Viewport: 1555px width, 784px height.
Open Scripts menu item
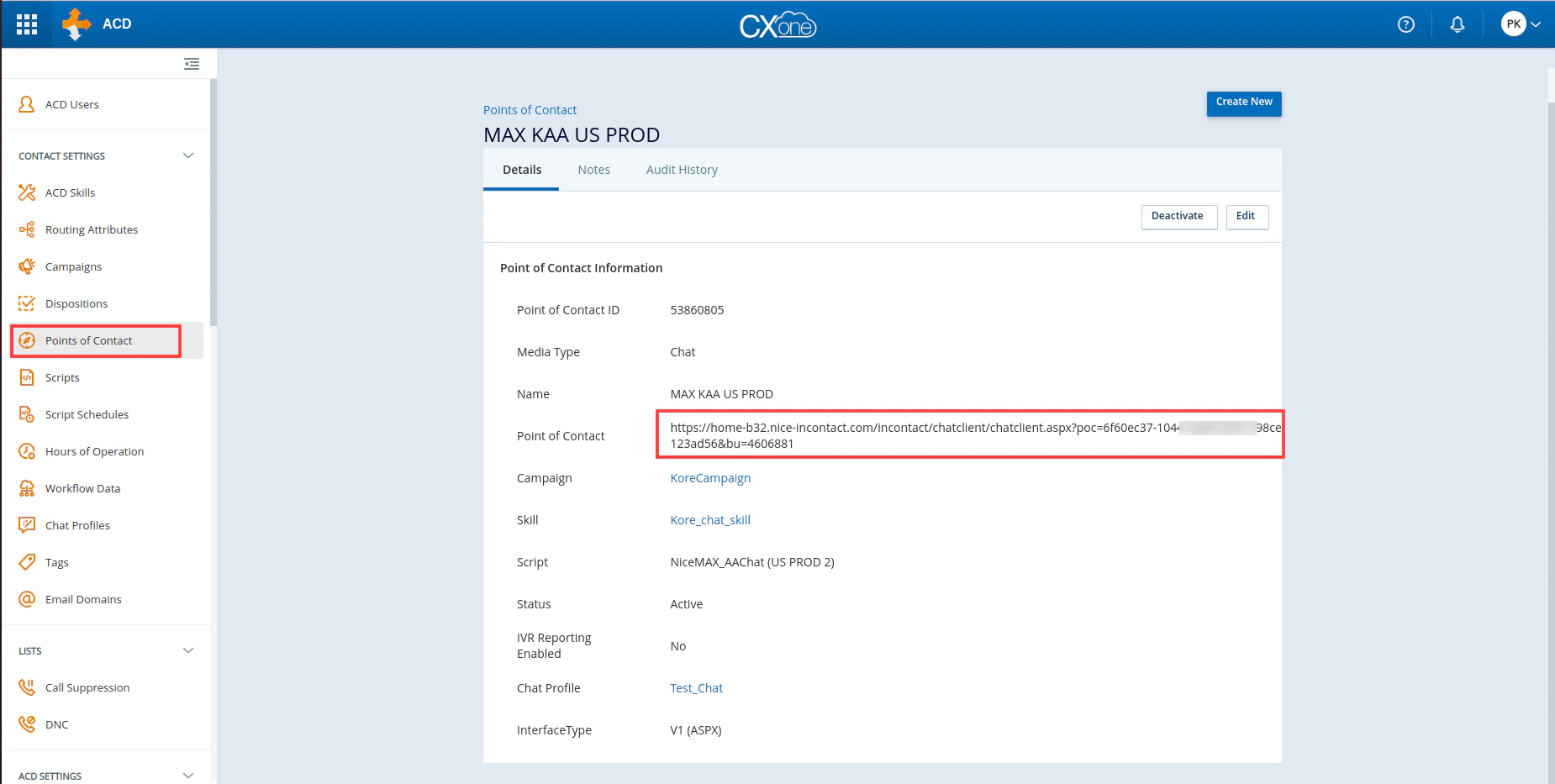tap(62, 377)
